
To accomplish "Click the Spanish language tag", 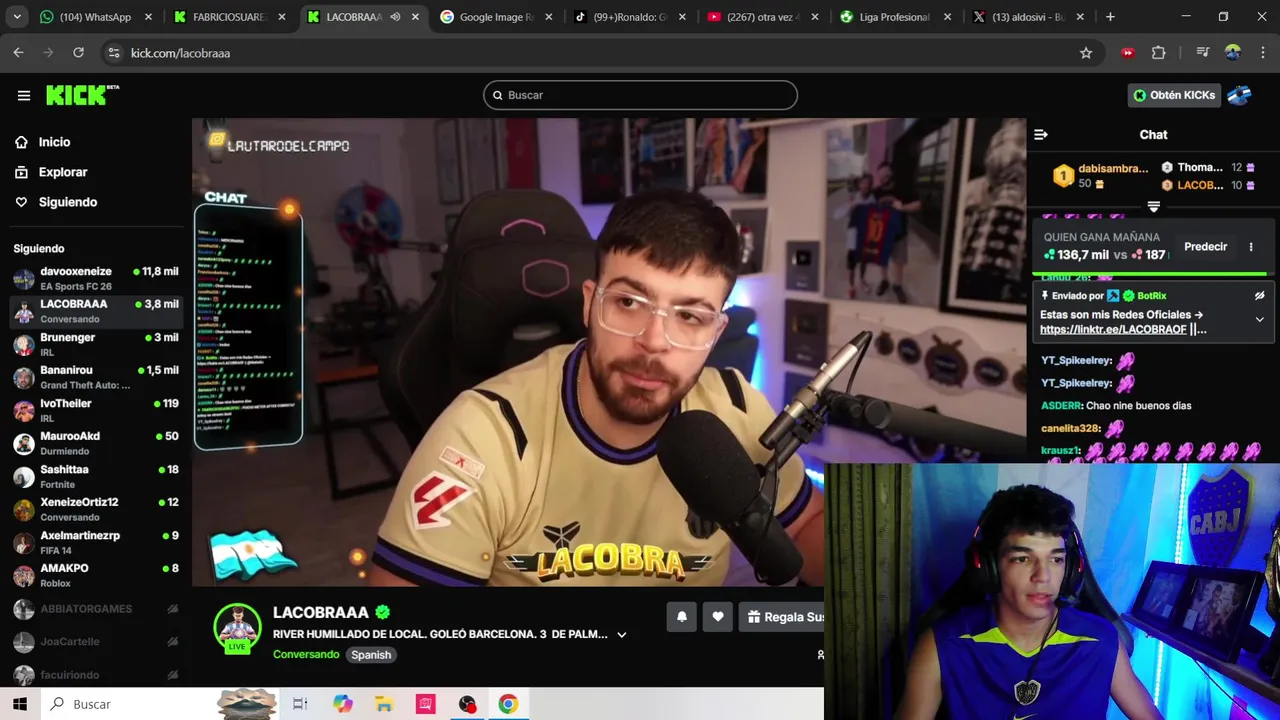I will (x=371, y=655).
